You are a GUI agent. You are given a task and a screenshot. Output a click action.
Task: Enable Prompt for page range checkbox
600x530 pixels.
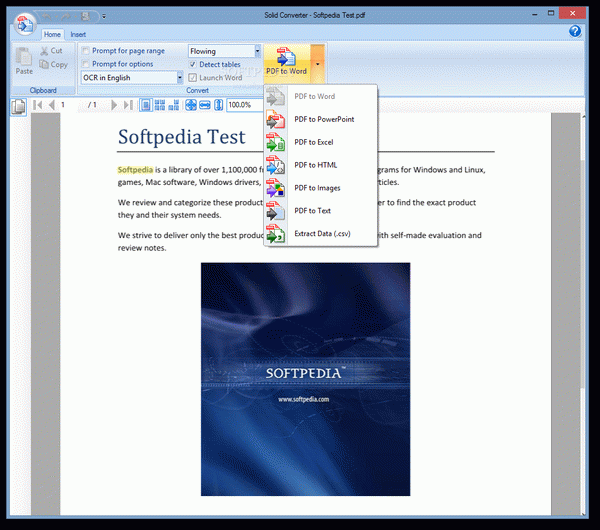[x=86, y=51]
